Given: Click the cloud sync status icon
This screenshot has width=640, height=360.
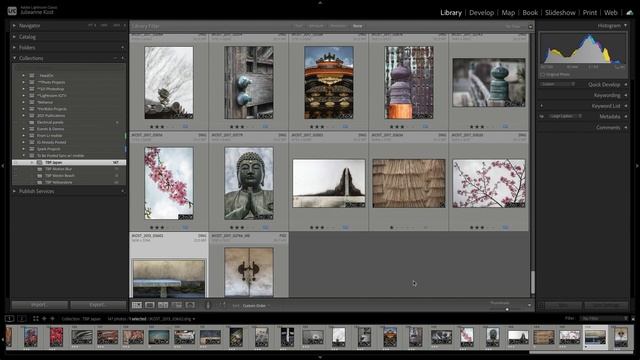Looking at the screenshot, I should [630, 13].
